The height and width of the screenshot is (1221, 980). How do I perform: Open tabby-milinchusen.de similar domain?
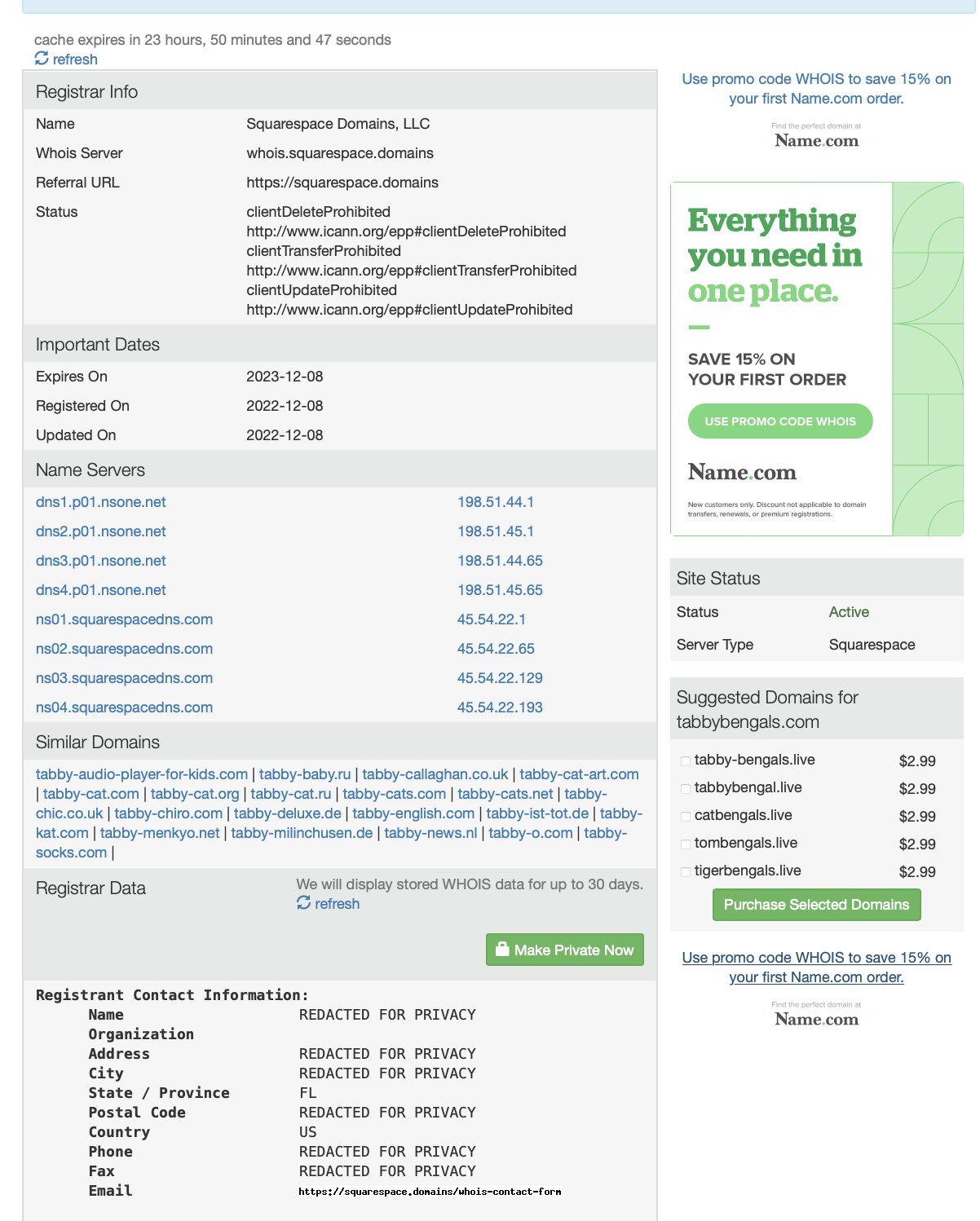[302, 833]
